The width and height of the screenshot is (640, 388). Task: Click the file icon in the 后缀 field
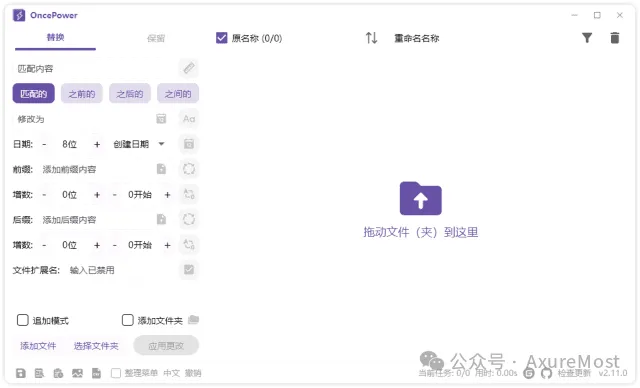[x=161, y=219]
